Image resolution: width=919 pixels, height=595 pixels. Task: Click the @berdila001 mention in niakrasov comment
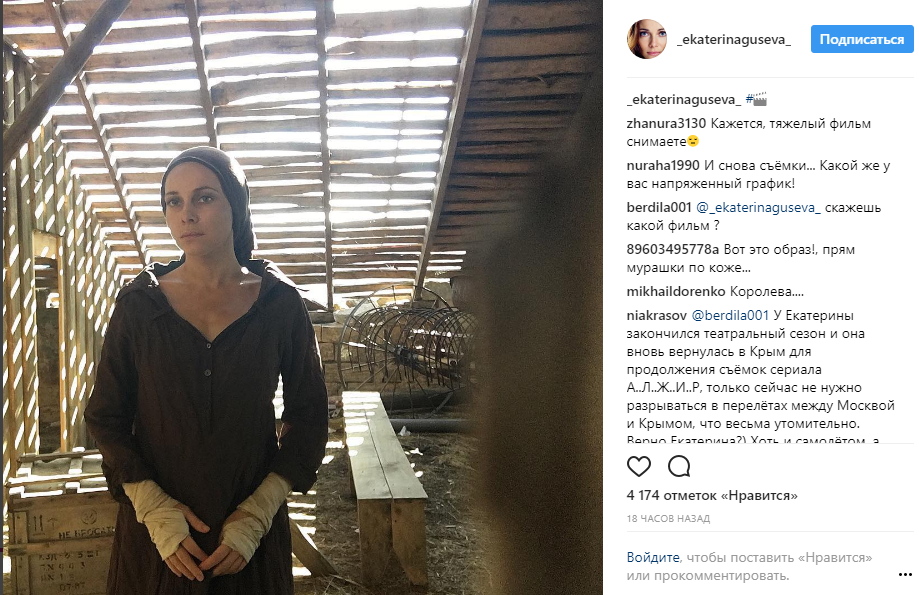[x=730, y=315]
